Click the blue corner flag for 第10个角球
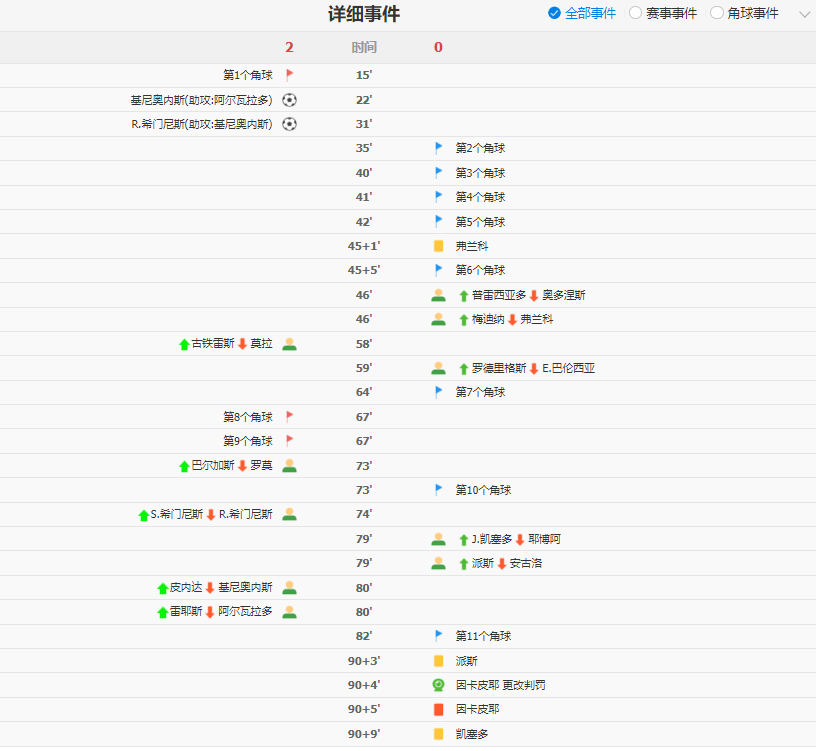The width and height of the screenshot is (816, 751). point(438,490)
